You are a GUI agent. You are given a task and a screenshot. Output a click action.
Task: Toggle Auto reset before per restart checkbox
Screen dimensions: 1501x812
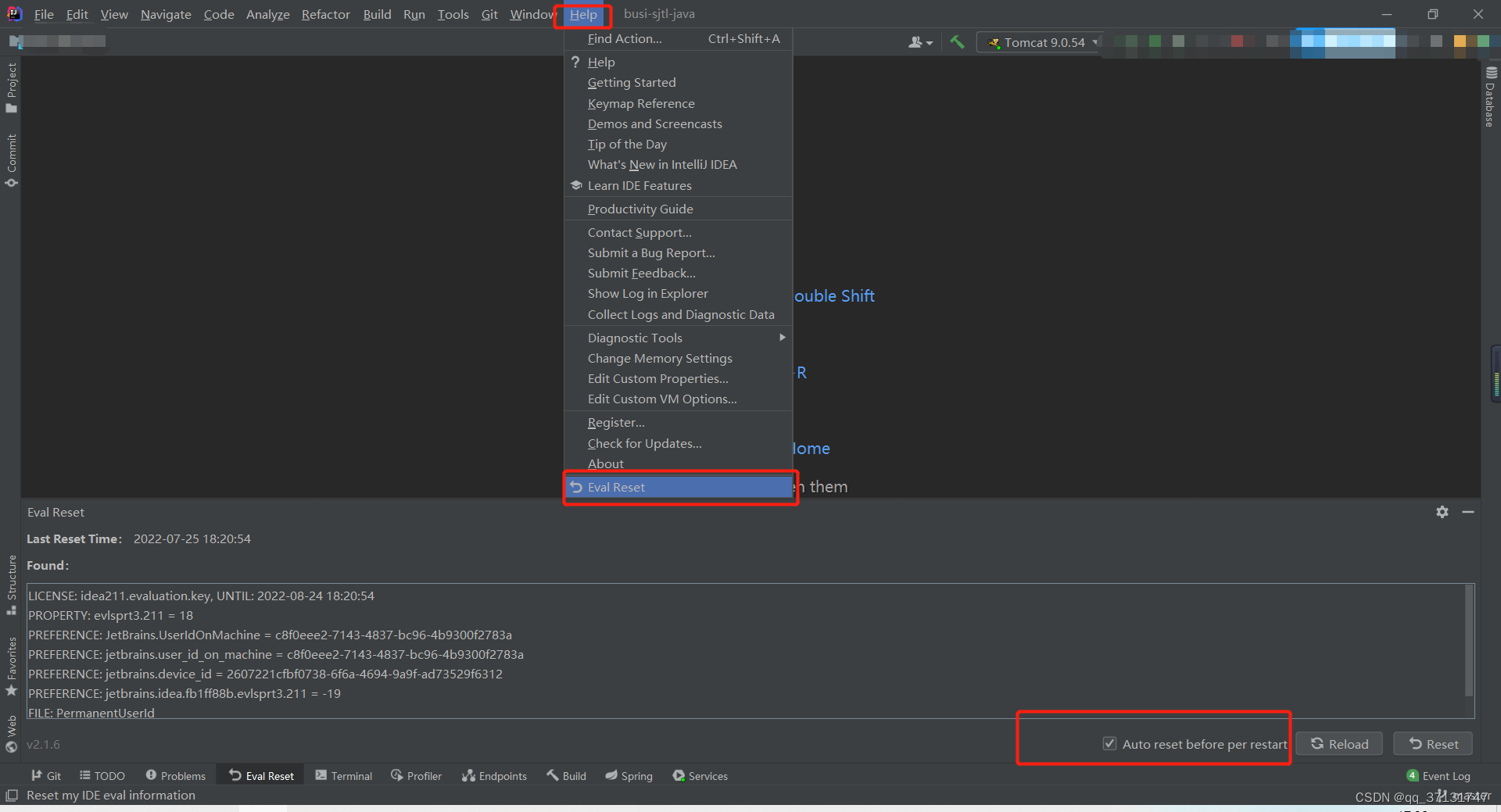[x=1109, y=743]
